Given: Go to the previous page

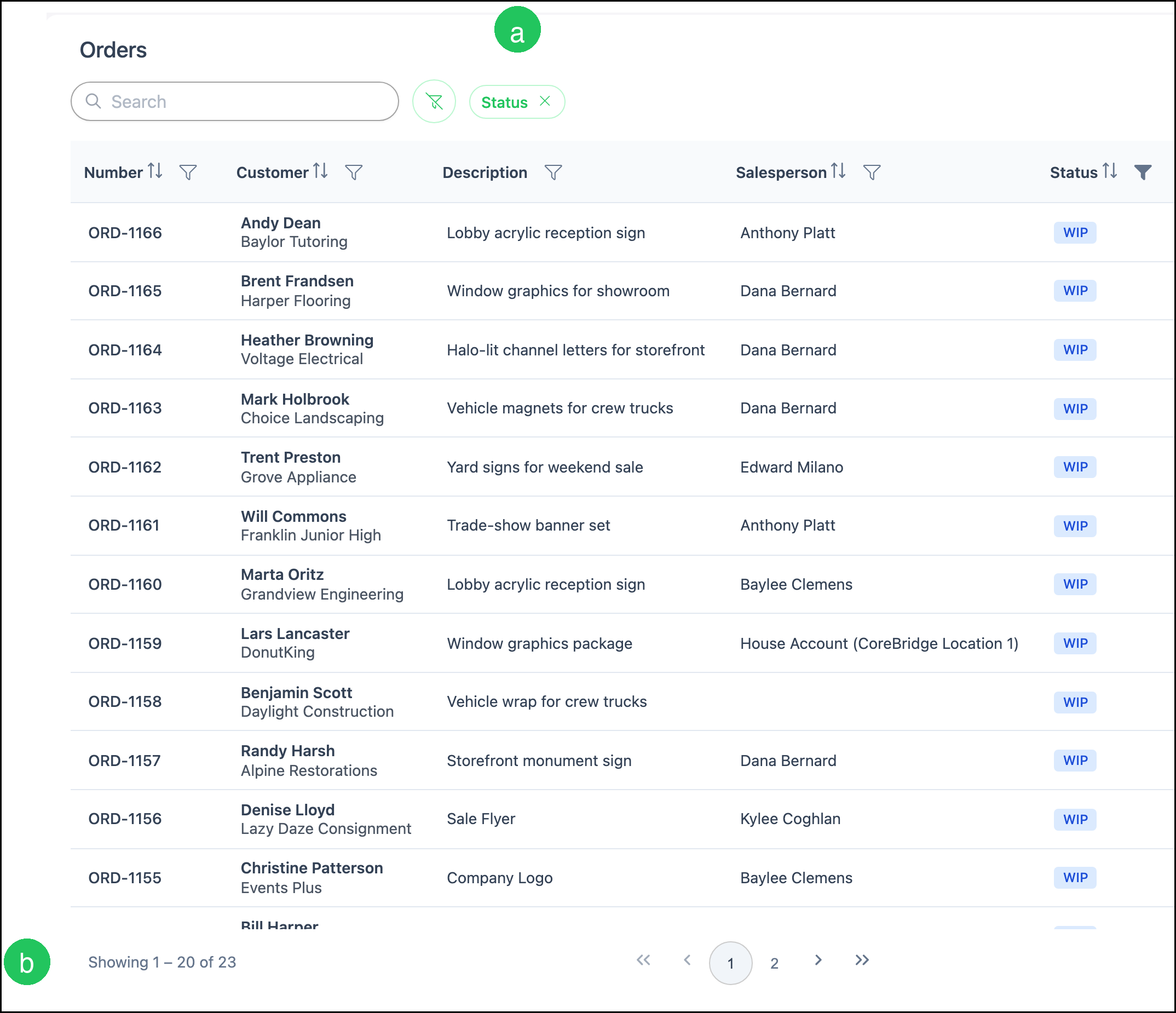Looking at the screenshot, I should (687, 960).
